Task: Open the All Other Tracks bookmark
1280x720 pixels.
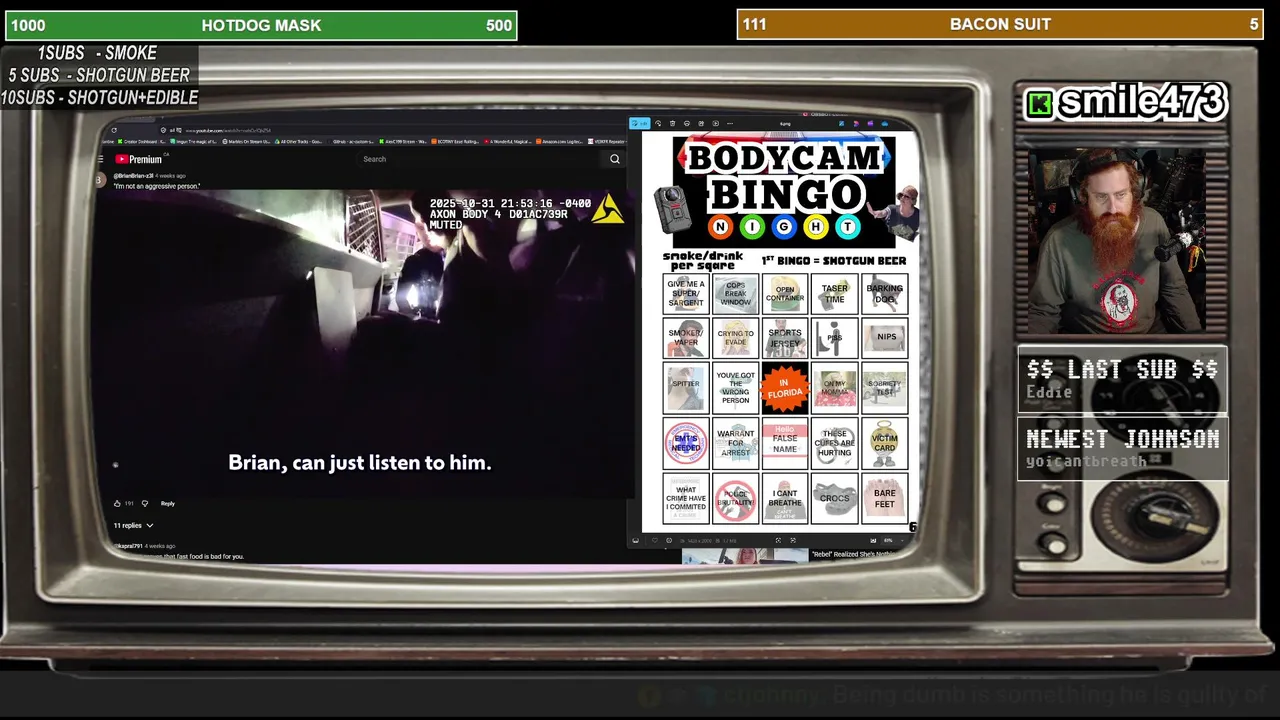Action: pyautogui.click(x=298, y=141)
